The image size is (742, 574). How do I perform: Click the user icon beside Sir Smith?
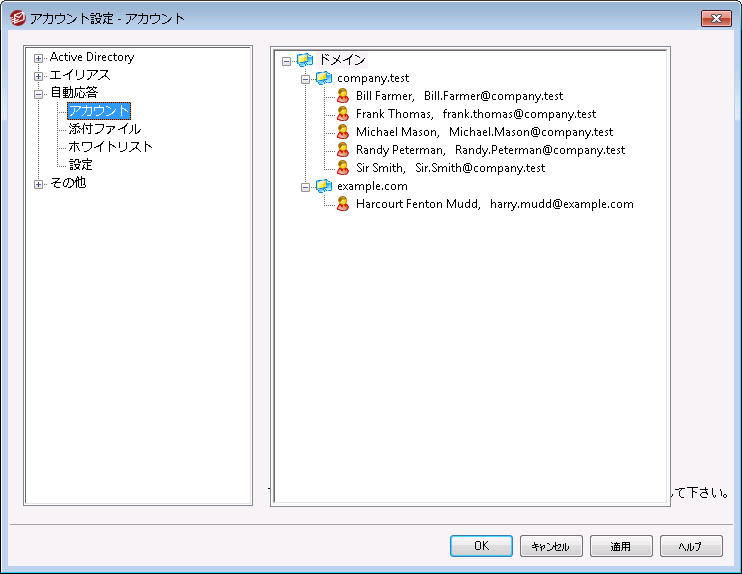point(343,168)
